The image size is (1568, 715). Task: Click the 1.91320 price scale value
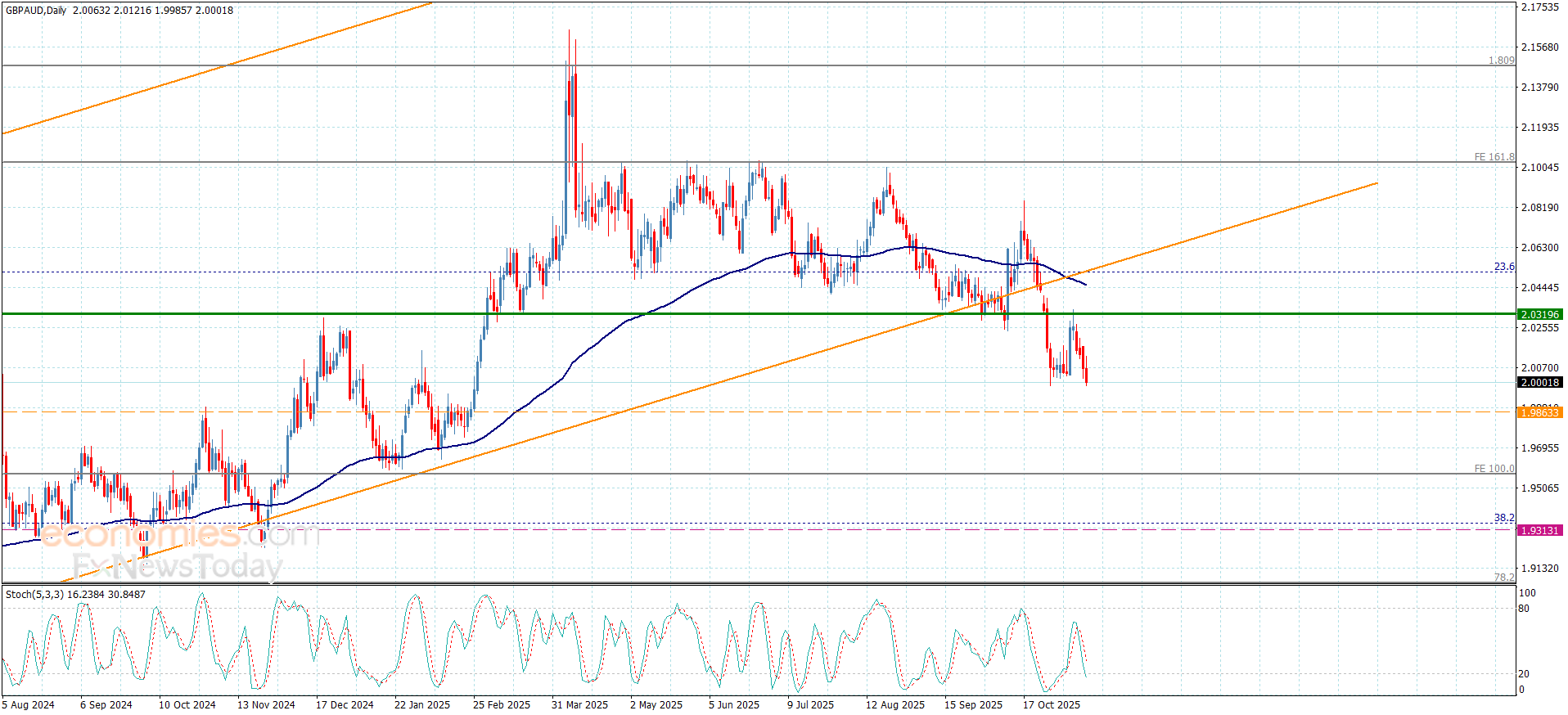coord(1540,569)
